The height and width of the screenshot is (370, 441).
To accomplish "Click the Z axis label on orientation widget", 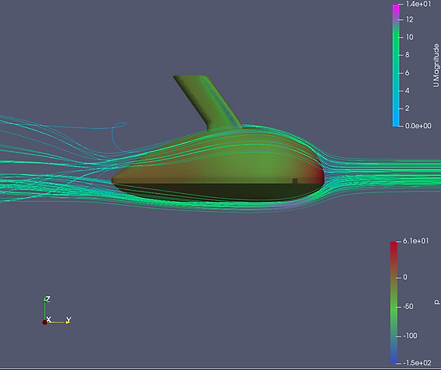I will [x=48, y=299].
